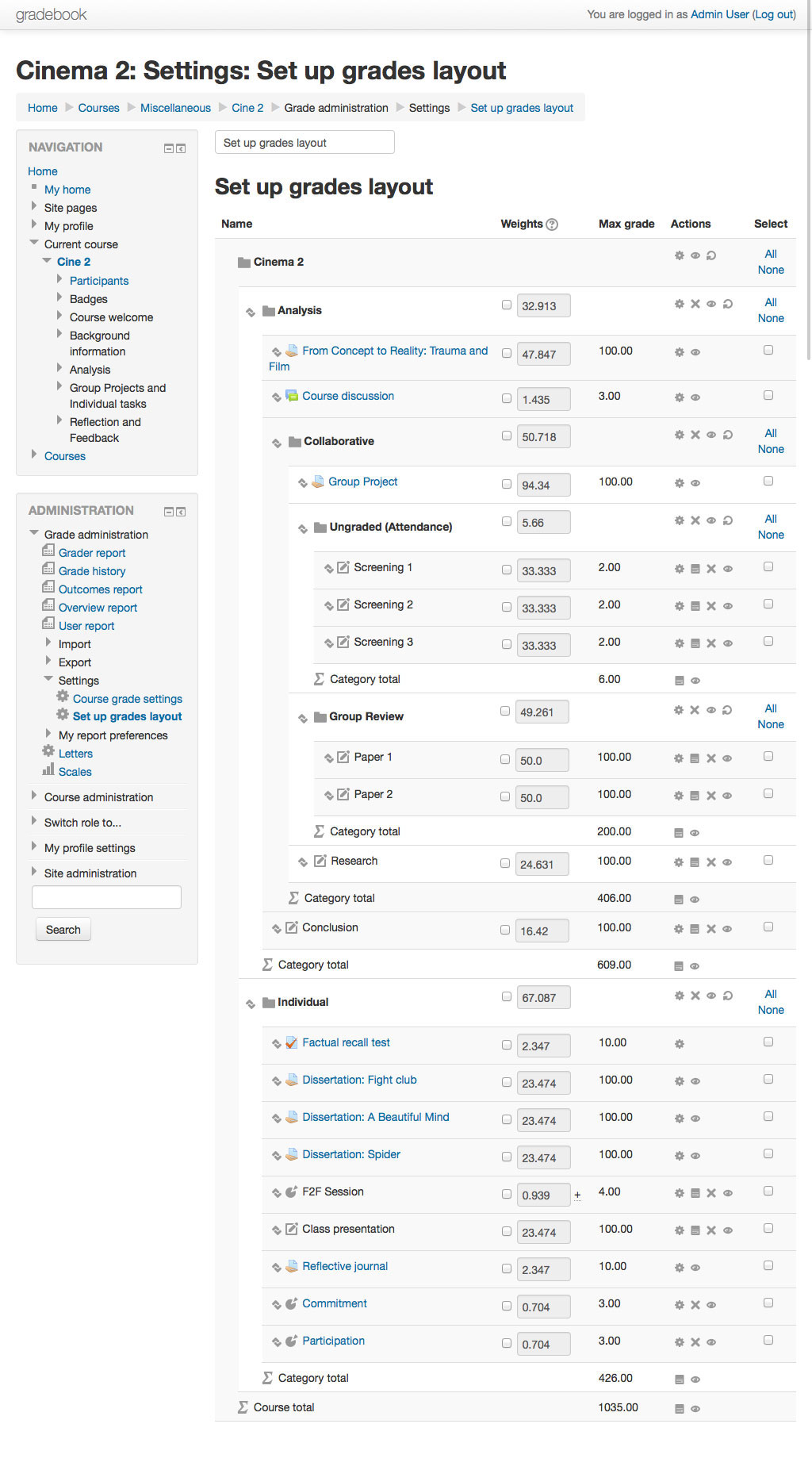
Task: Click move icon for Individual category
Action: tap(251, 1004)
